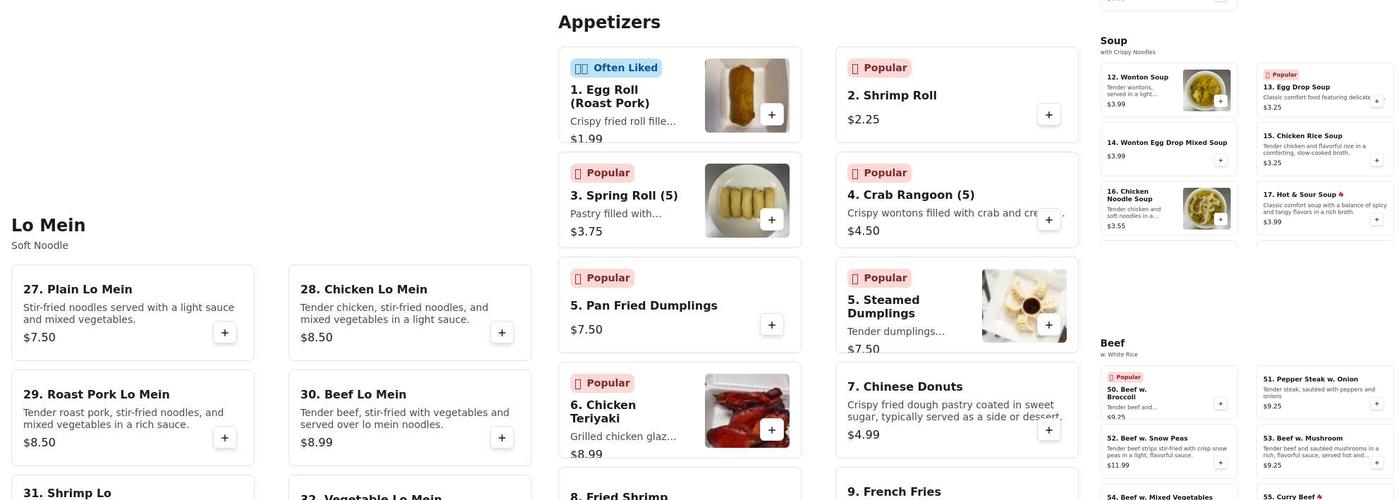Image resolution: width=1400 pixels, height=500 pixels.
Task: Add Spring Roll (5) using plus icon
Action: [x=771, y=219]
